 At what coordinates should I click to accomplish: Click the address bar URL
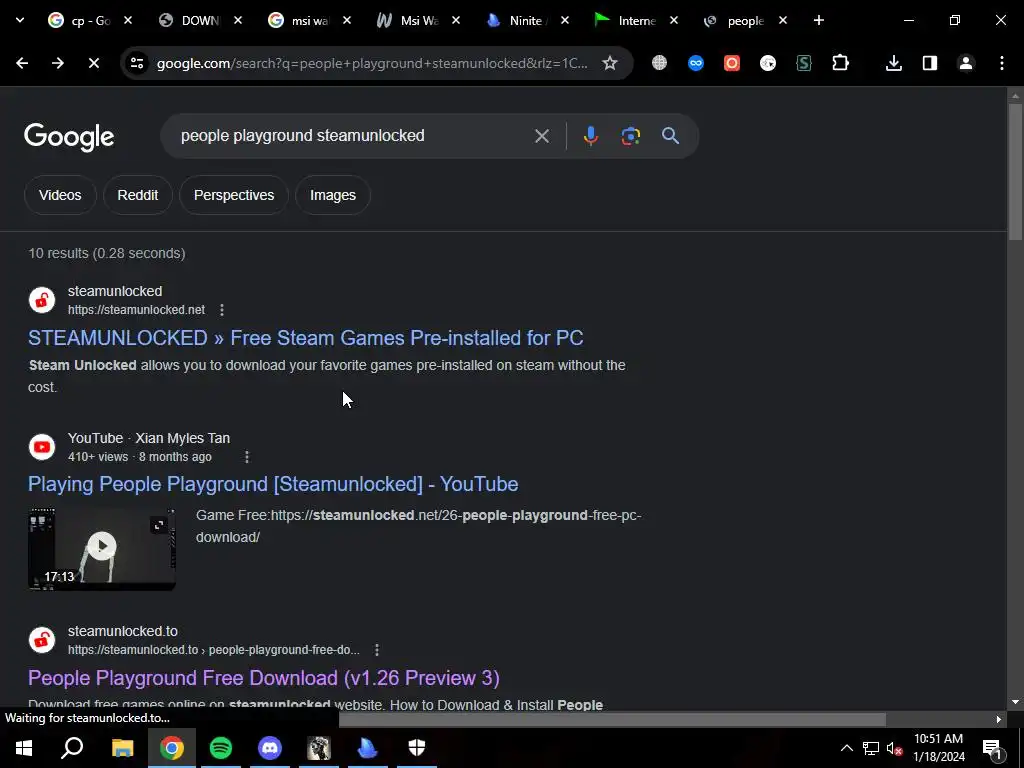coord(372,63)
